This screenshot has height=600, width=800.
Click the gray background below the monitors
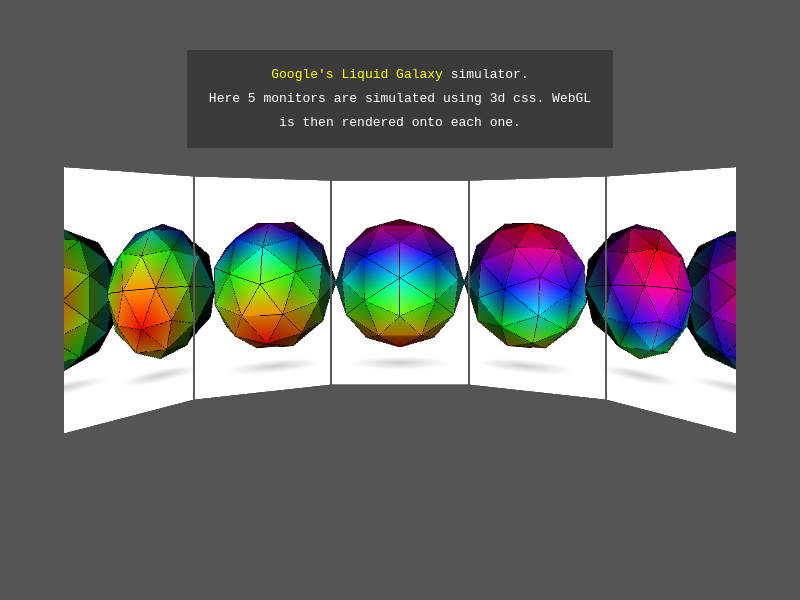[x=400, y=500]
